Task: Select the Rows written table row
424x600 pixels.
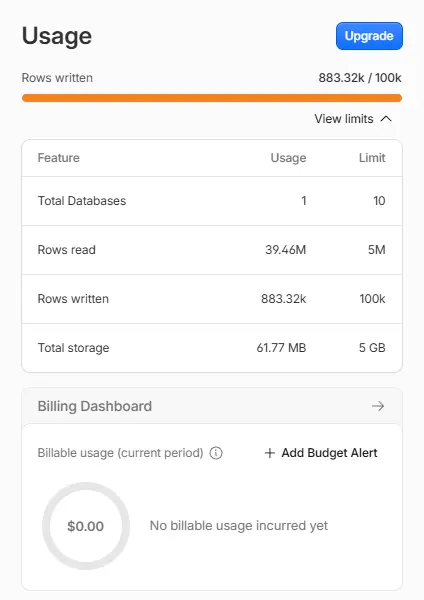Action: (x=212, y=299)
